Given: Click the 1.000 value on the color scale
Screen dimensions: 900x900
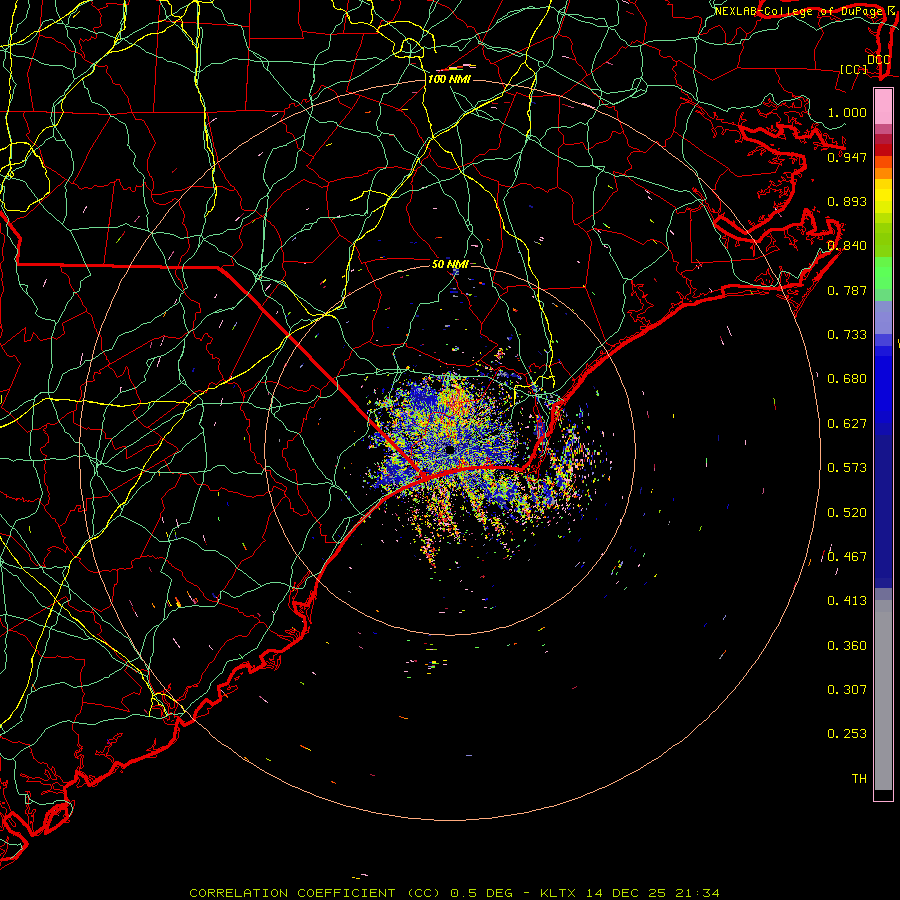Looking at the screenshot, I should [x=847, y=112].
